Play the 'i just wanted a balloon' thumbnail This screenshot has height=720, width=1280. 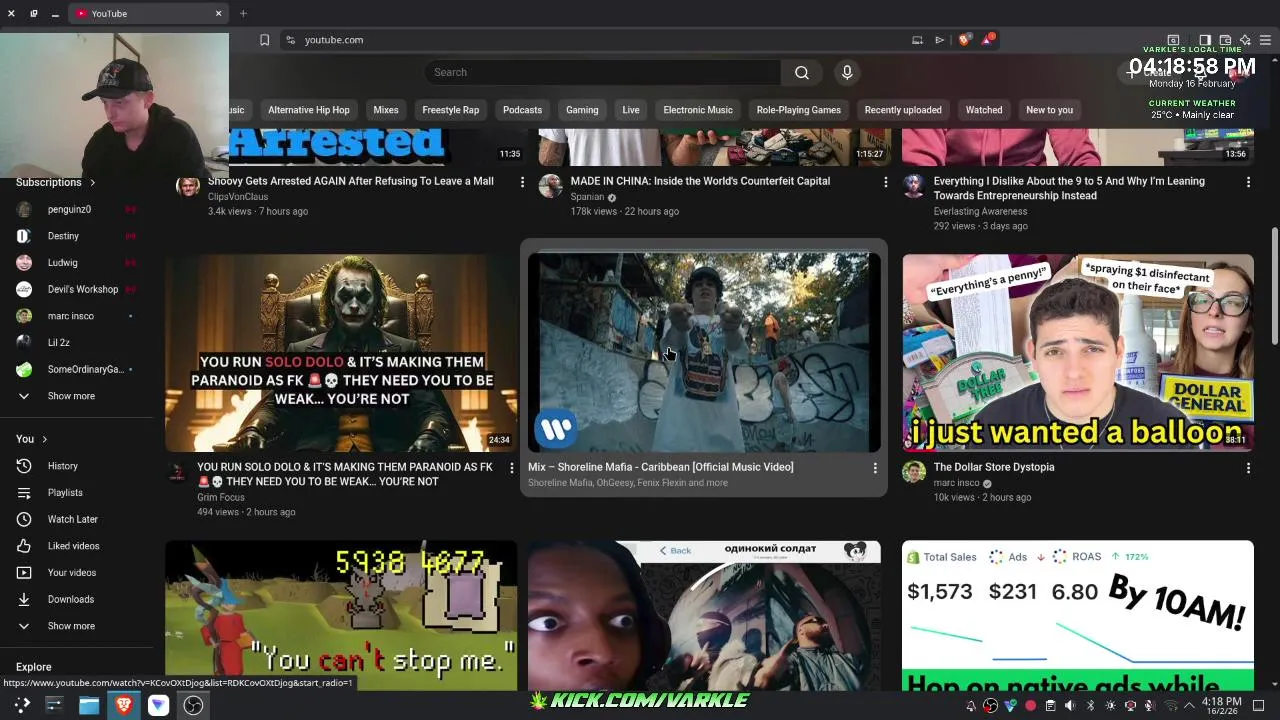click(1078, 353)
